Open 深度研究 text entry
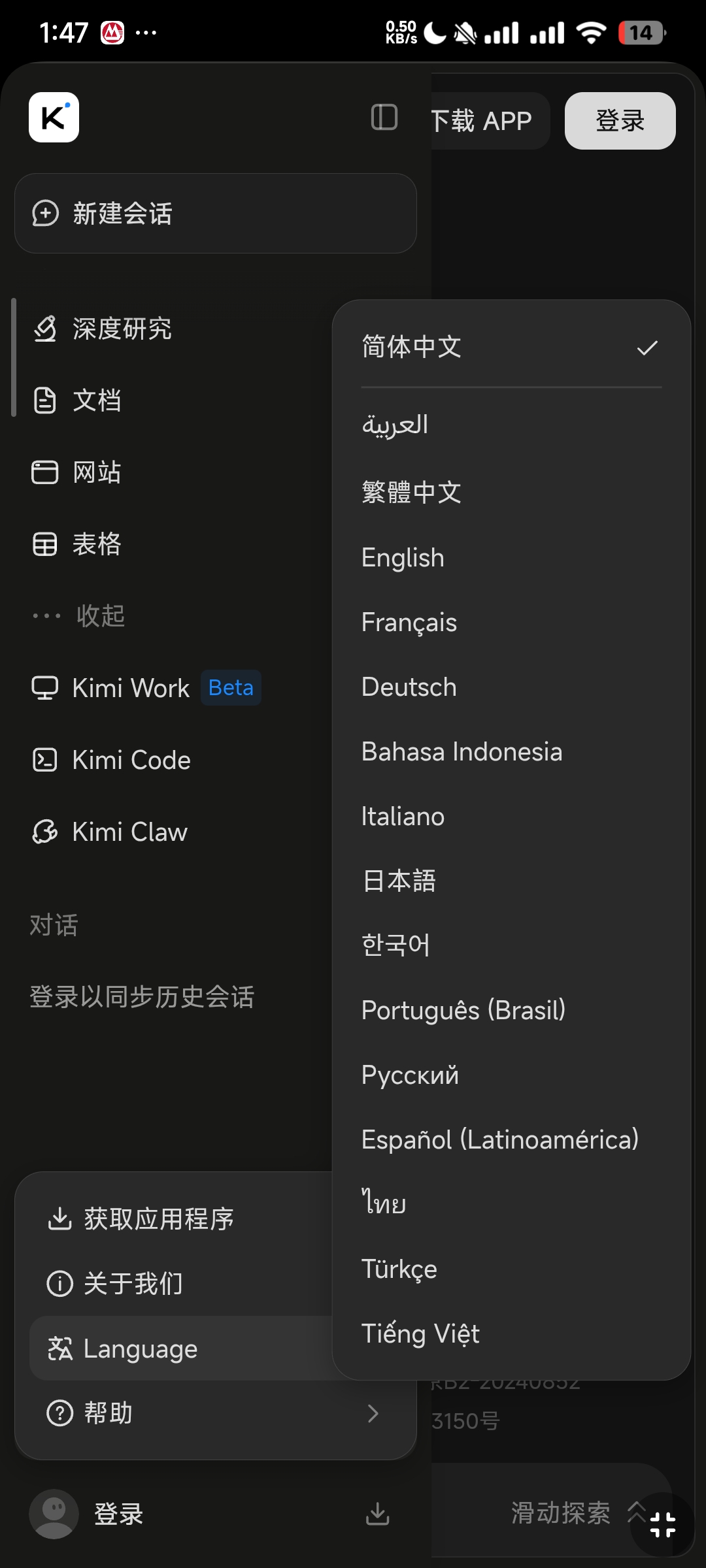 (x=122, y=329)
